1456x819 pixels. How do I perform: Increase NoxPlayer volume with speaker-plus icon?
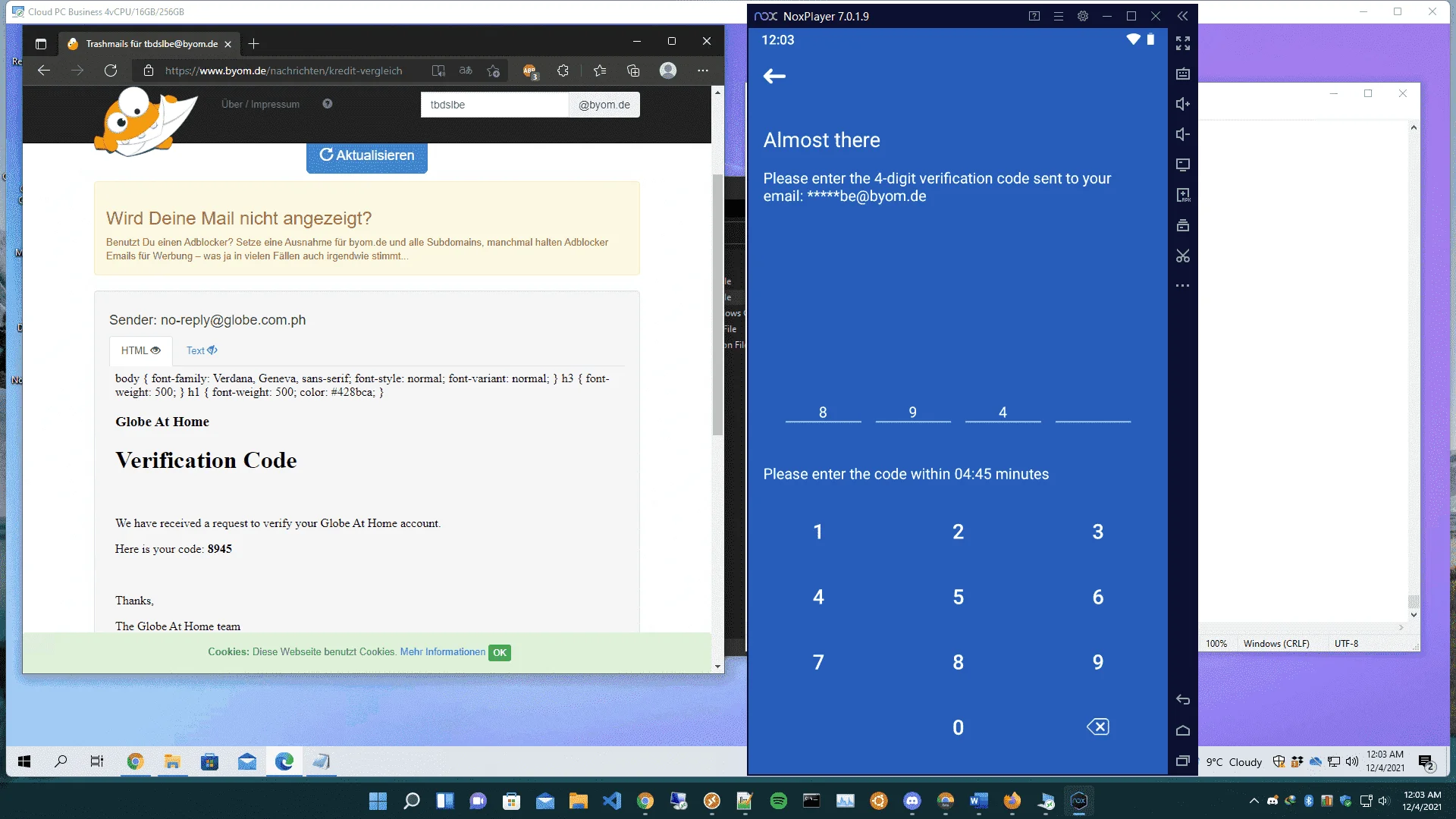1182,104
